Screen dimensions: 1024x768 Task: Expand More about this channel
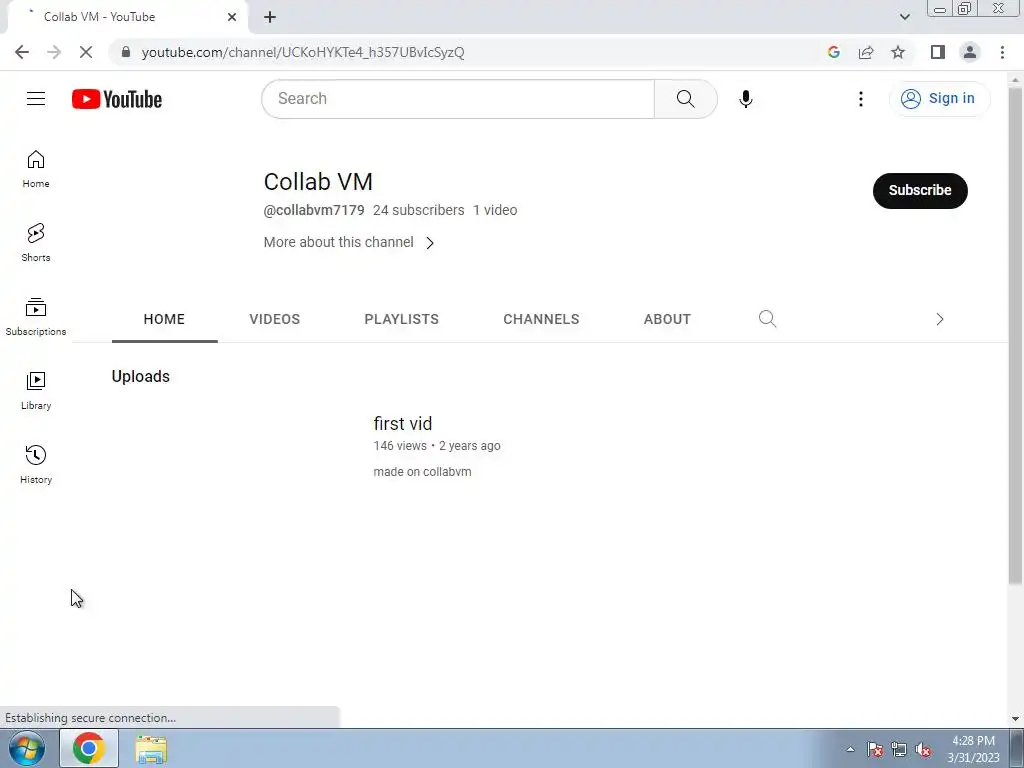[349, 242]
